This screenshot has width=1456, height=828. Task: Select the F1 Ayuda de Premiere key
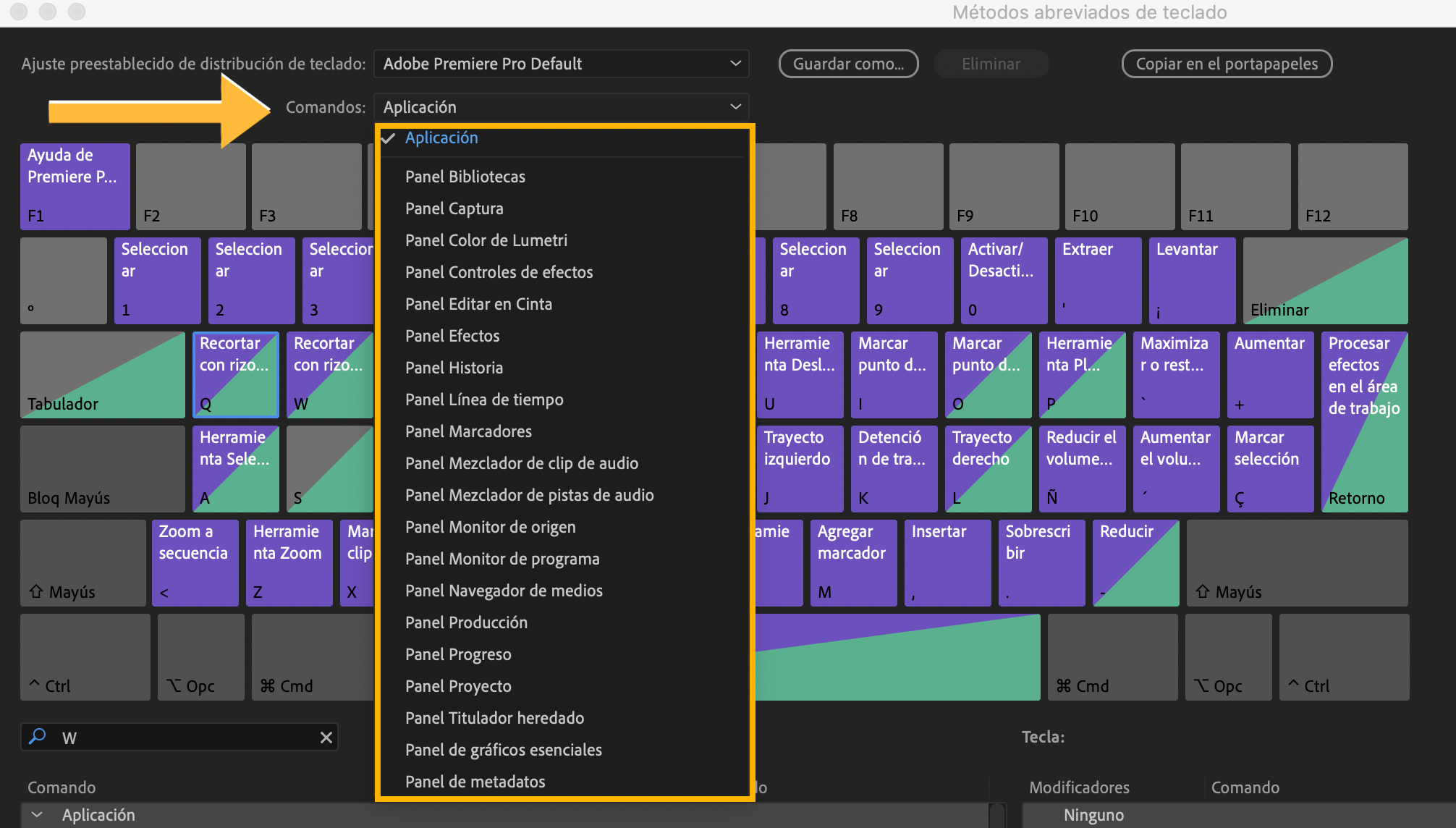coord(75,187)
